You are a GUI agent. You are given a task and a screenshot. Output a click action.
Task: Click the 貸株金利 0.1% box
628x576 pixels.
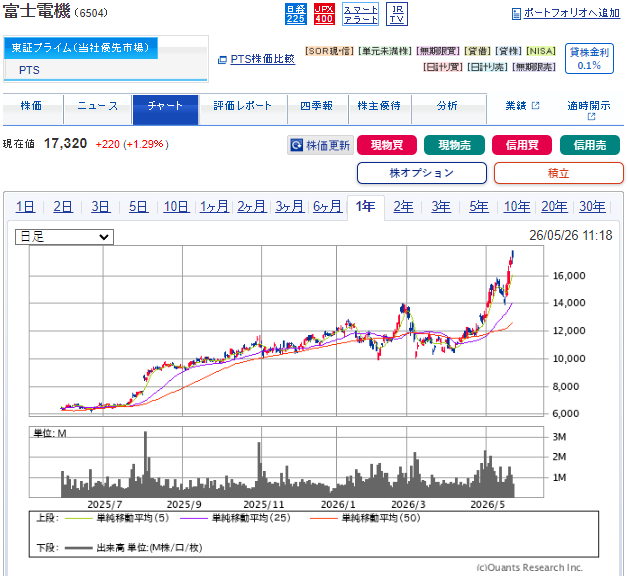(589, 58)
